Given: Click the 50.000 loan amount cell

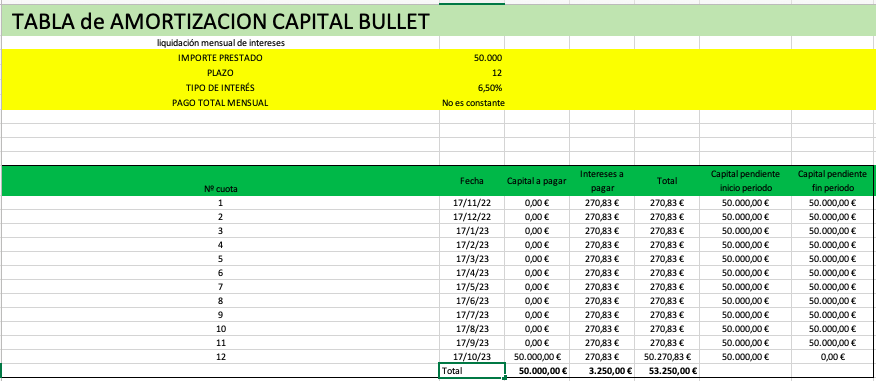Looking at the screenshot, I should [472, 58].
